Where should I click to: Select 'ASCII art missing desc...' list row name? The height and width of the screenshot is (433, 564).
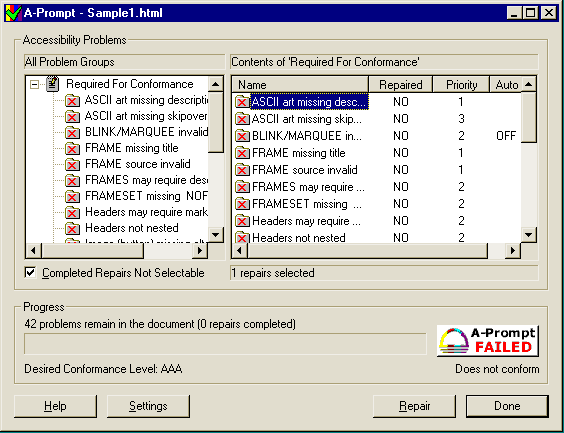309,102
